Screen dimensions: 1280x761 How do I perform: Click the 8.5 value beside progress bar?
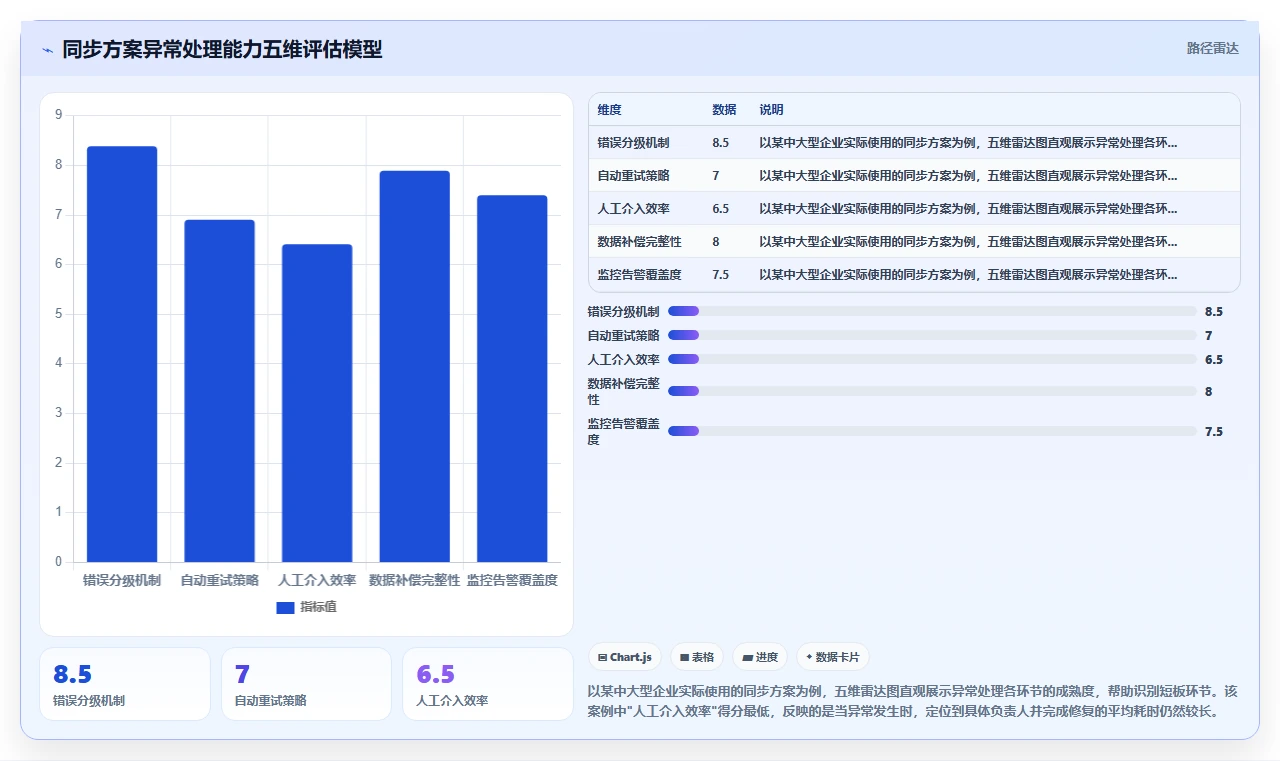(1214, 312)
